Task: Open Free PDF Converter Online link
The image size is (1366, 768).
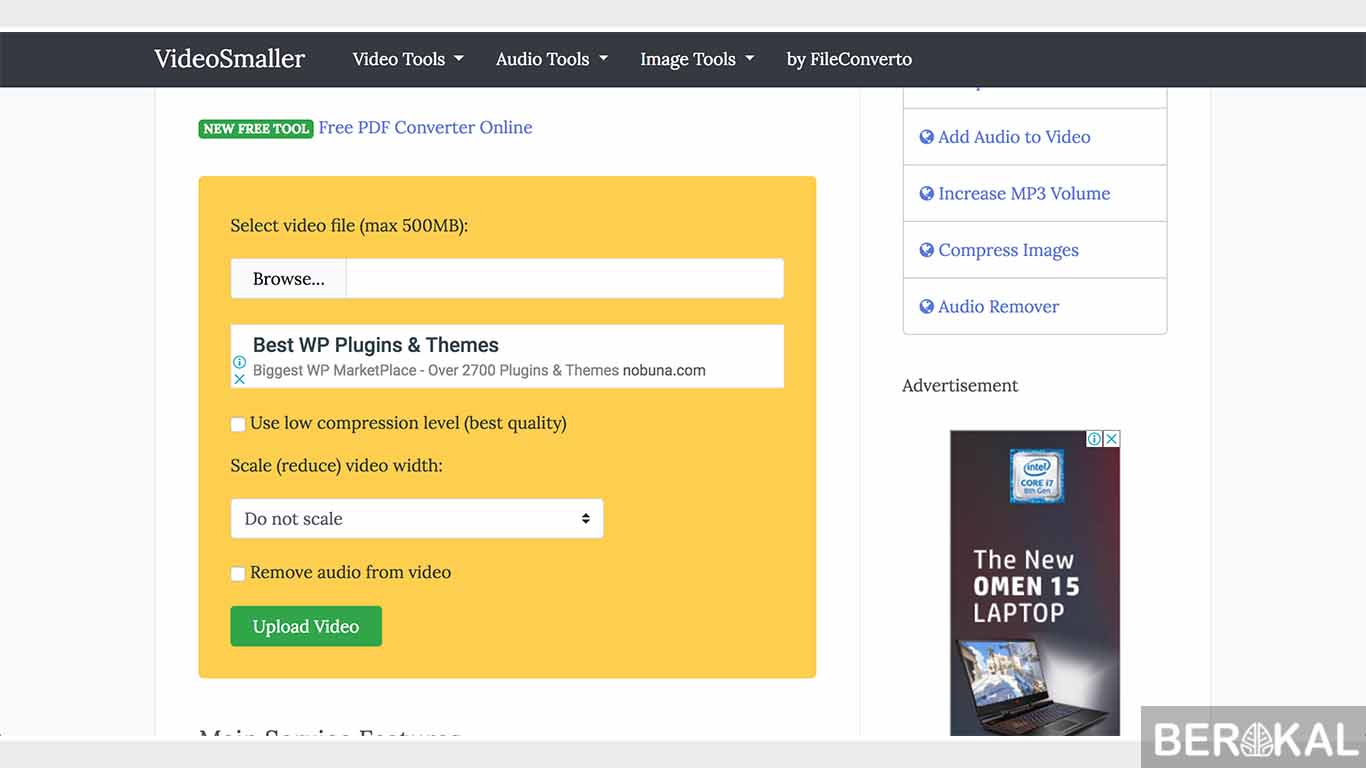Action: click(425, 127)
